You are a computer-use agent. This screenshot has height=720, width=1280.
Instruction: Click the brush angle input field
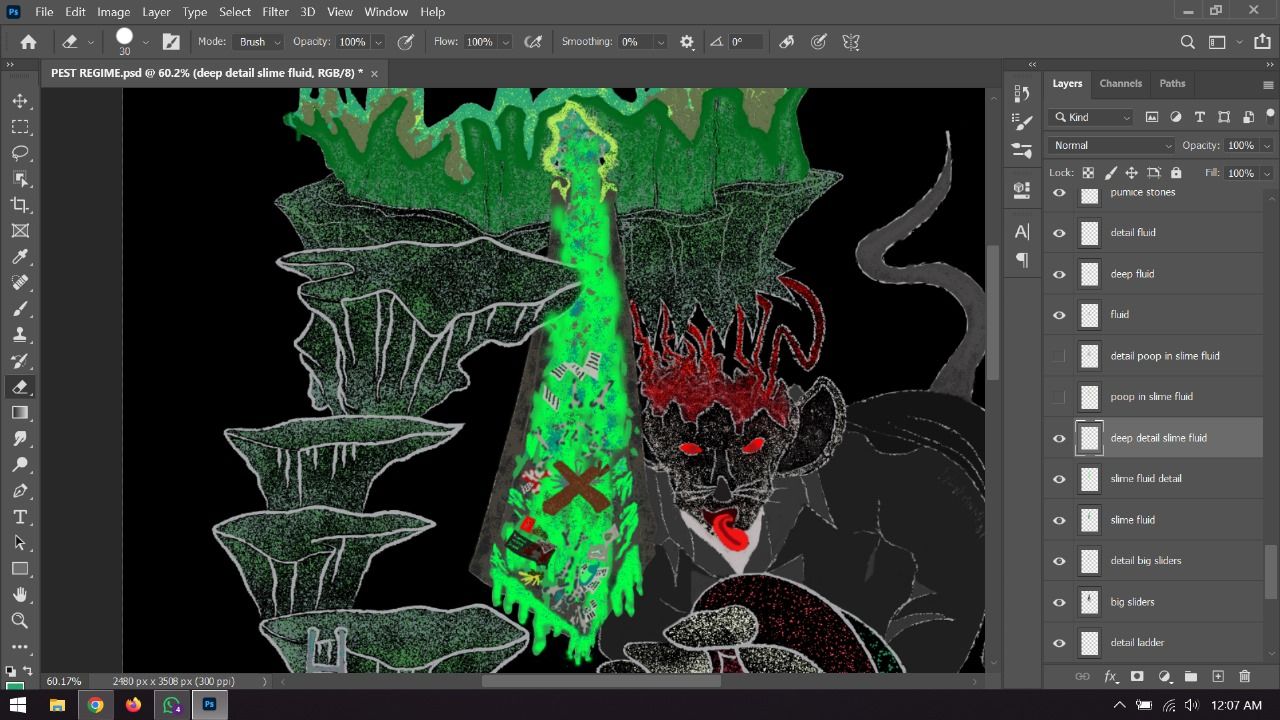tap(745, 42)
